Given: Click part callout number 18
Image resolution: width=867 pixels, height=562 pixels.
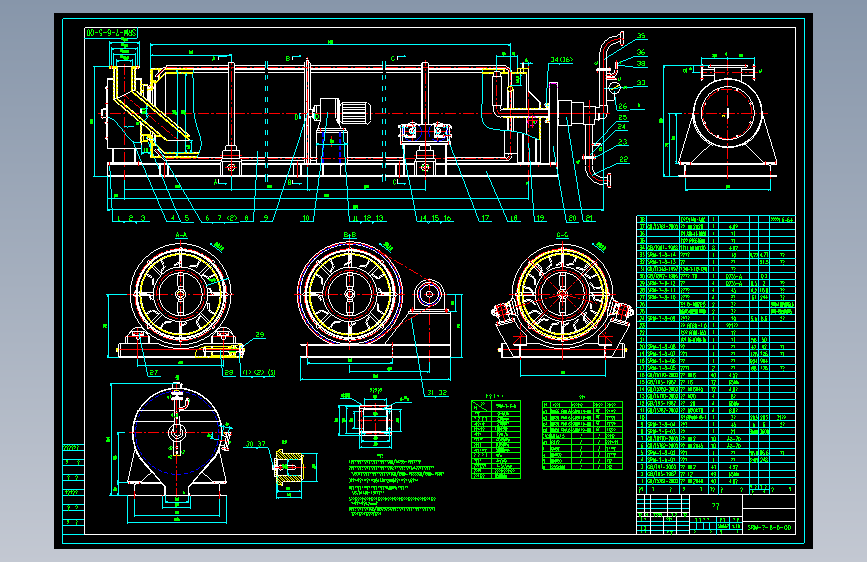Looking at the screenshot, I should coord(514,218).
